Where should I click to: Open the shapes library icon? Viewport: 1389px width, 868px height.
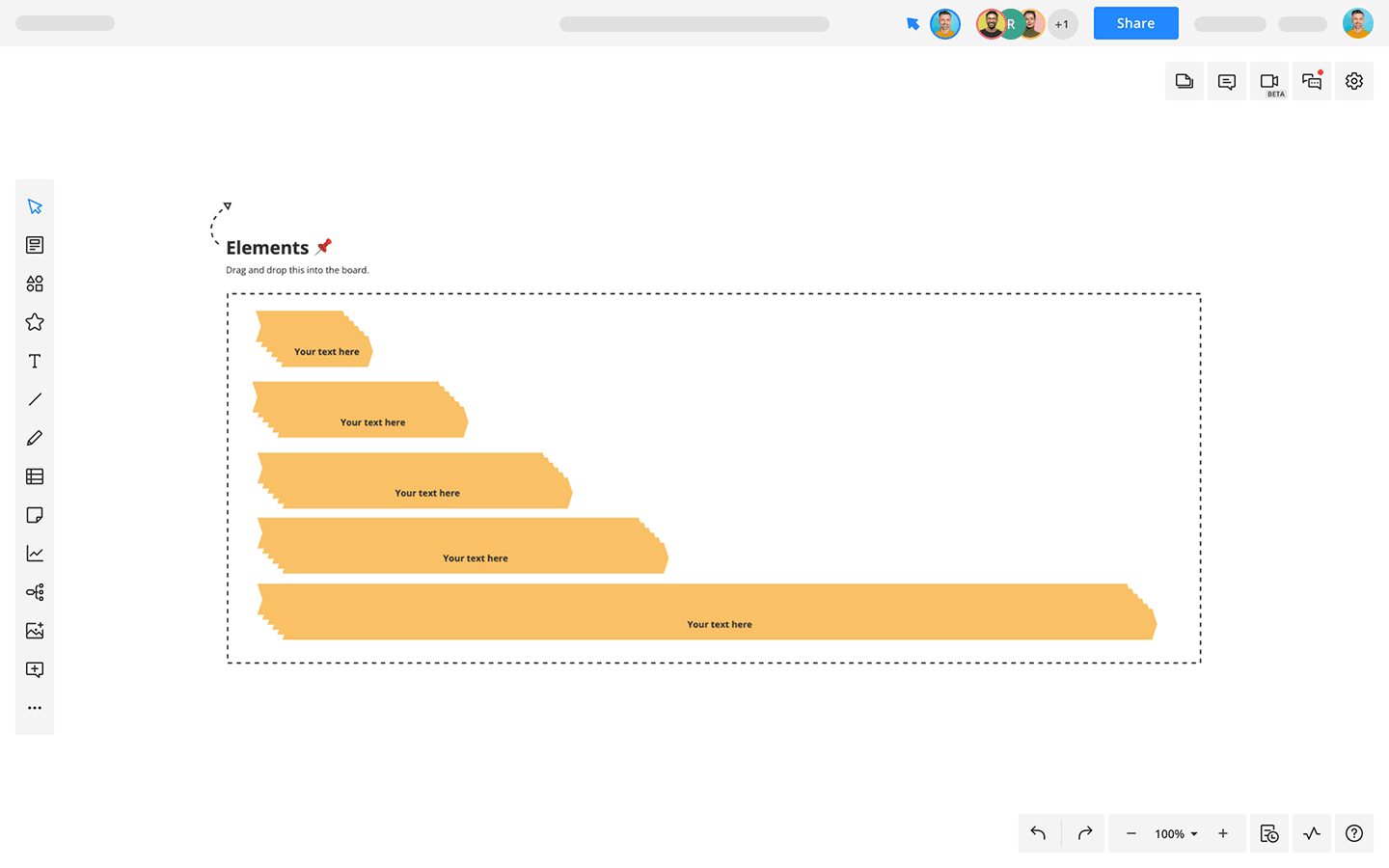[x=35, y=284]
